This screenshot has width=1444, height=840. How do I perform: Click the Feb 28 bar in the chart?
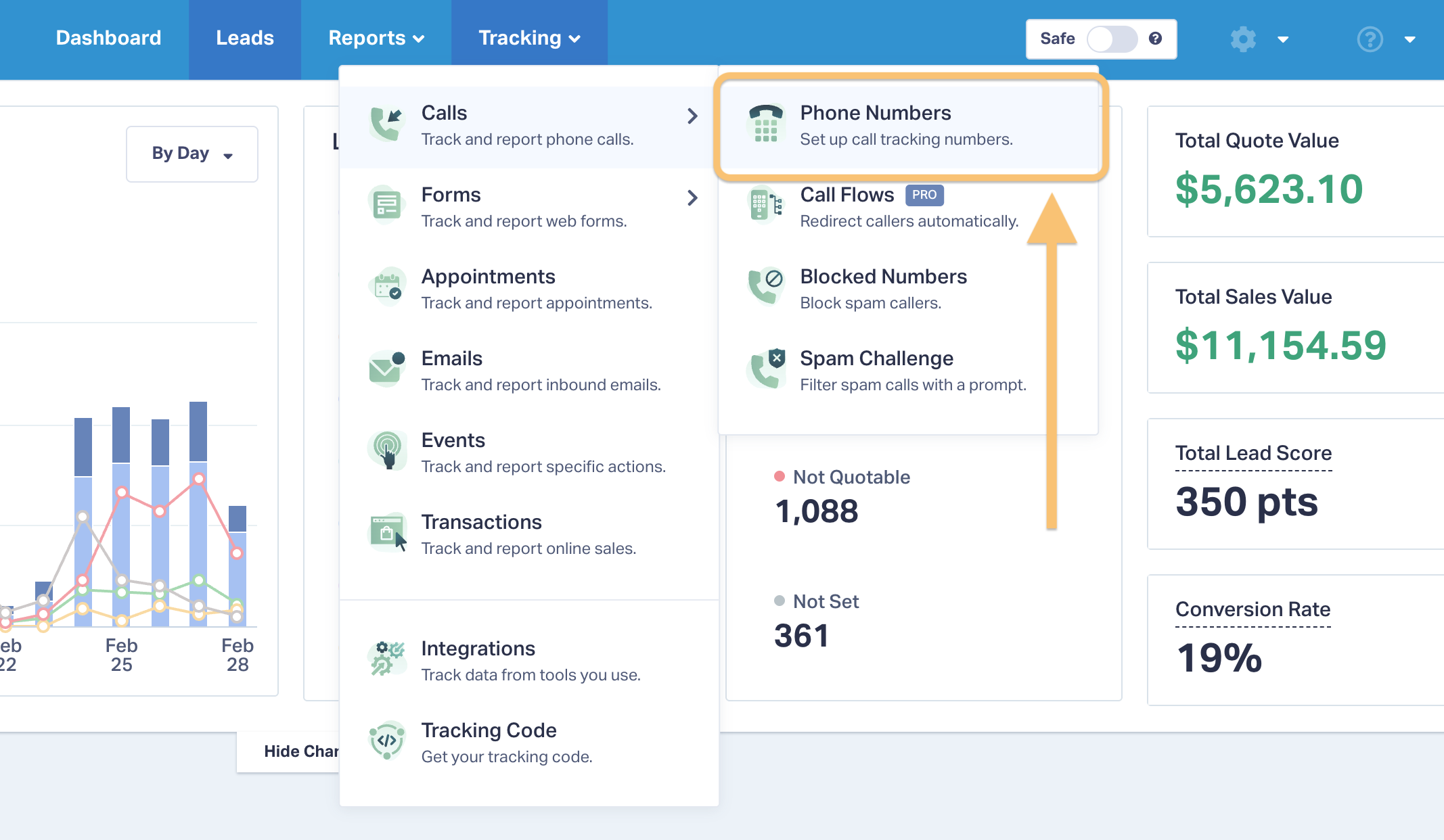(x=238, y=566)
